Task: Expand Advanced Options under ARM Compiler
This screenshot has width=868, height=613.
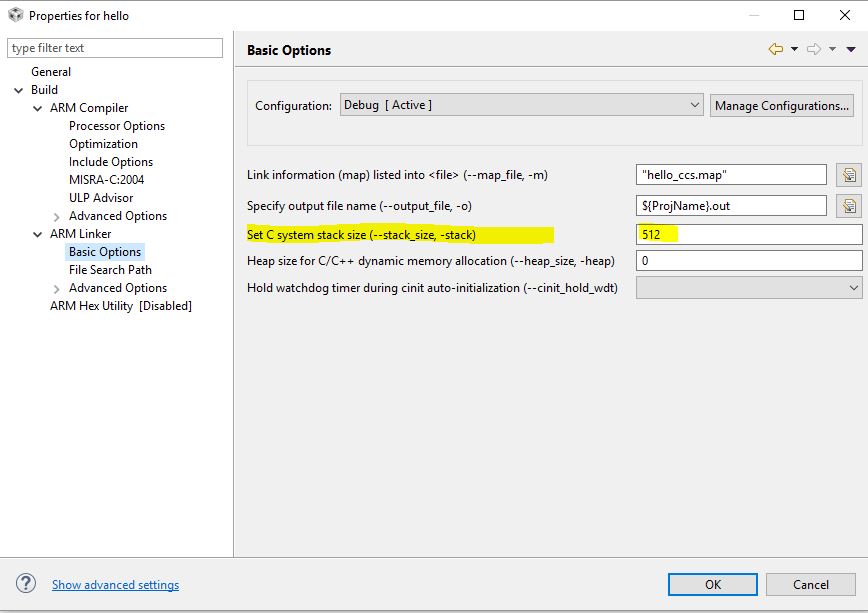Action: click(x=56, y=217)
